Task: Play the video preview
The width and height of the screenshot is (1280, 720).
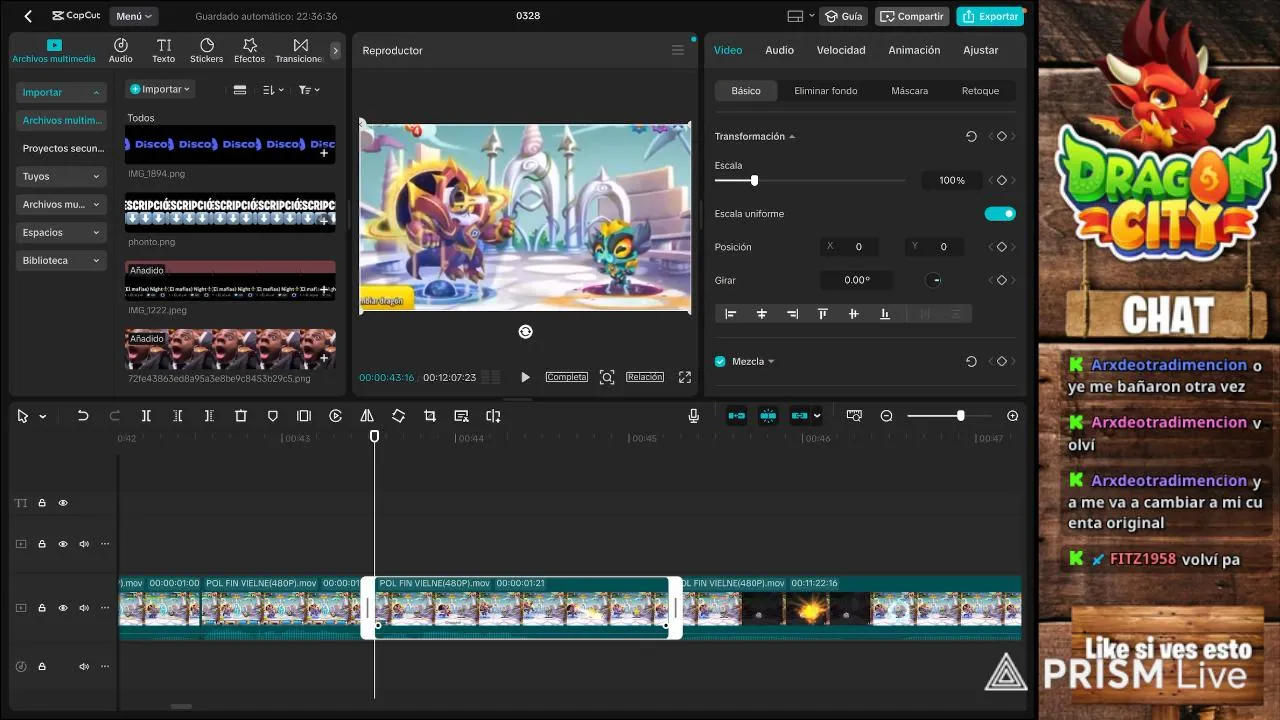Action: click(x=525, y=377)
